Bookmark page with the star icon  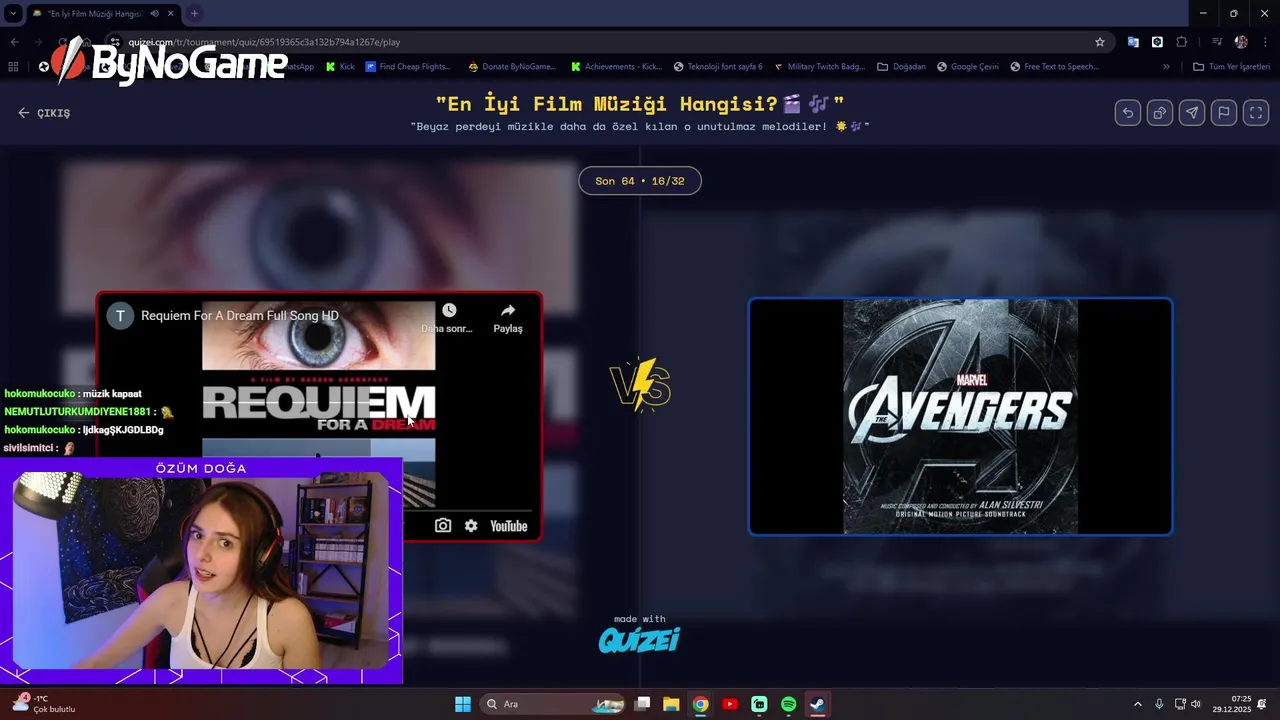[1100, 42]
